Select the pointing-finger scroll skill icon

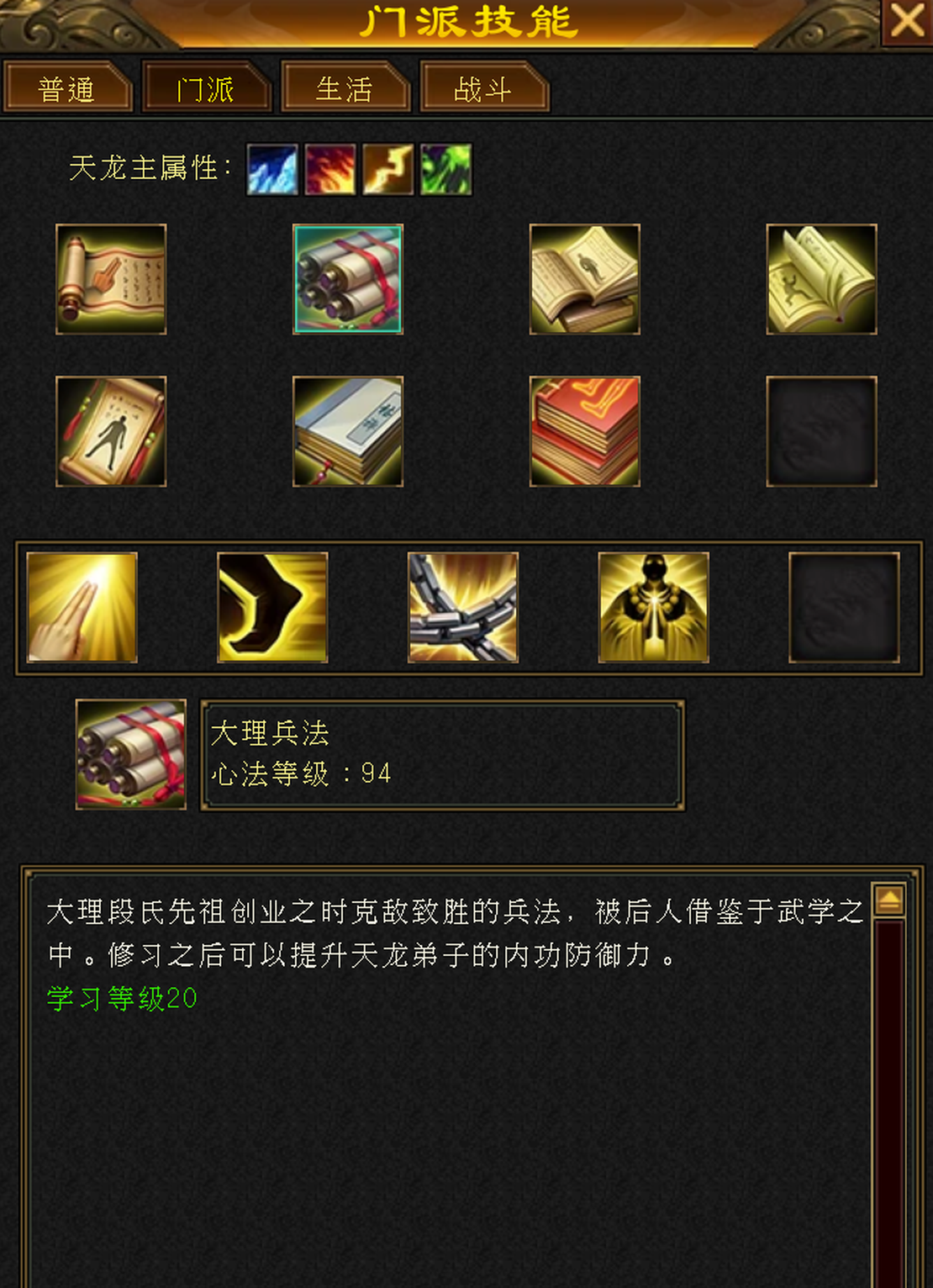click(x=111, y=279)
